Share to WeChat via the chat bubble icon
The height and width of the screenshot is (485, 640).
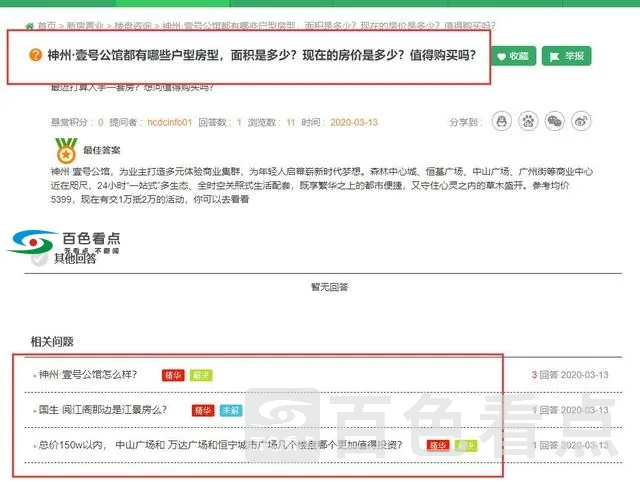(x=555, y=121)
